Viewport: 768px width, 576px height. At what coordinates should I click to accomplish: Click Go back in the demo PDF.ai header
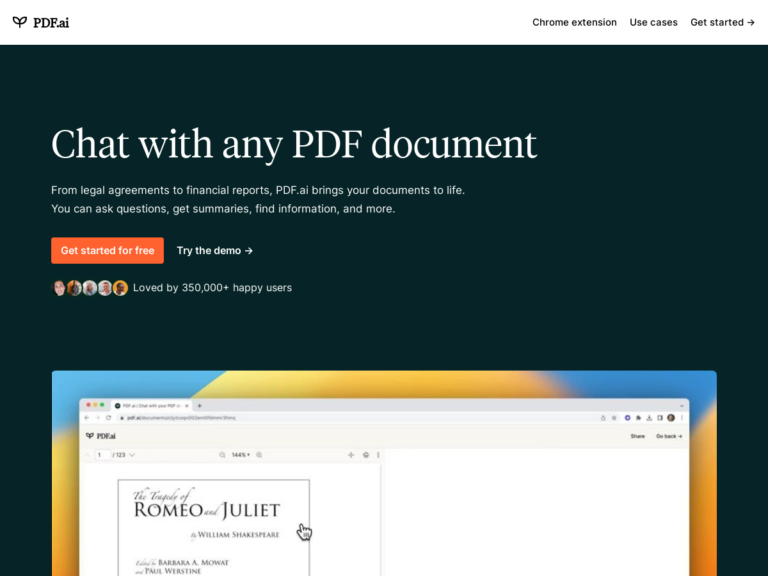tap(669, 436)
